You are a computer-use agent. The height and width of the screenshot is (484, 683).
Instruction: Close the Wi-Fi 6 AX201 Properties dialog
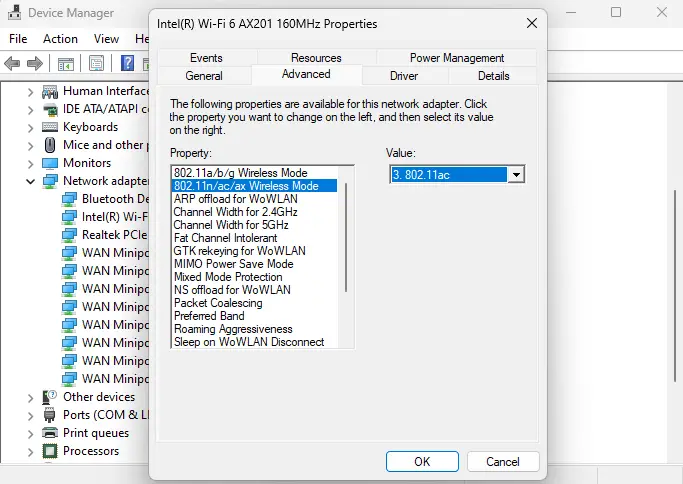pos(532,24)
